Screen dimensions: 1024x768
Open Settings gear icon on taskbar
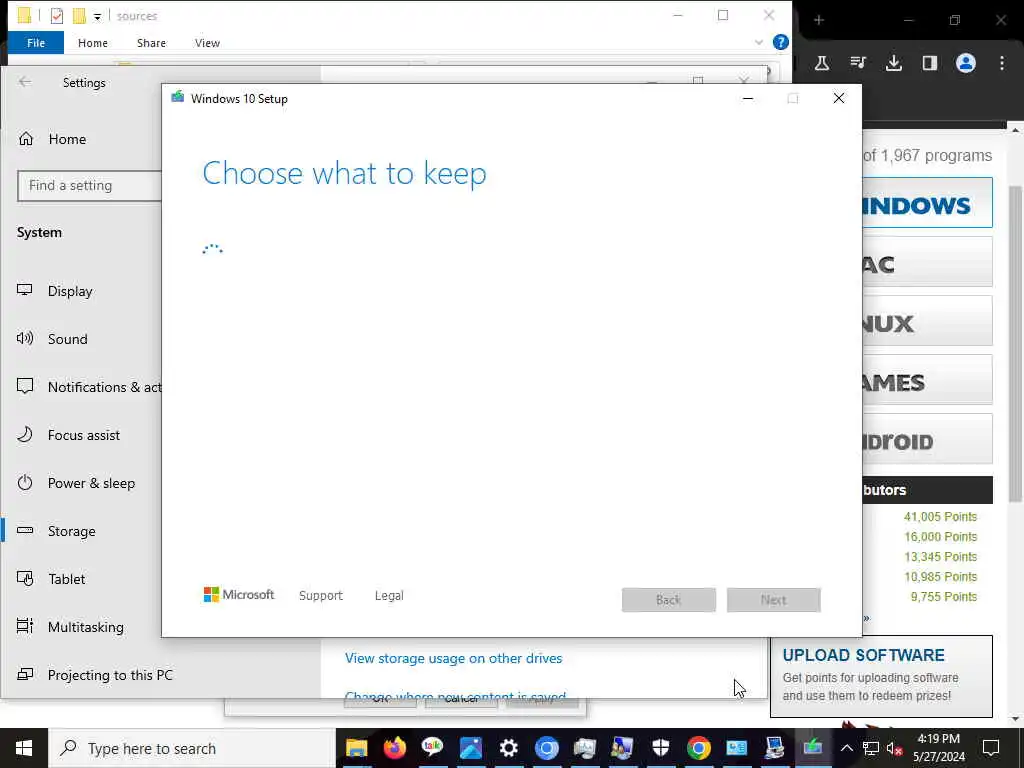[509, 748]
